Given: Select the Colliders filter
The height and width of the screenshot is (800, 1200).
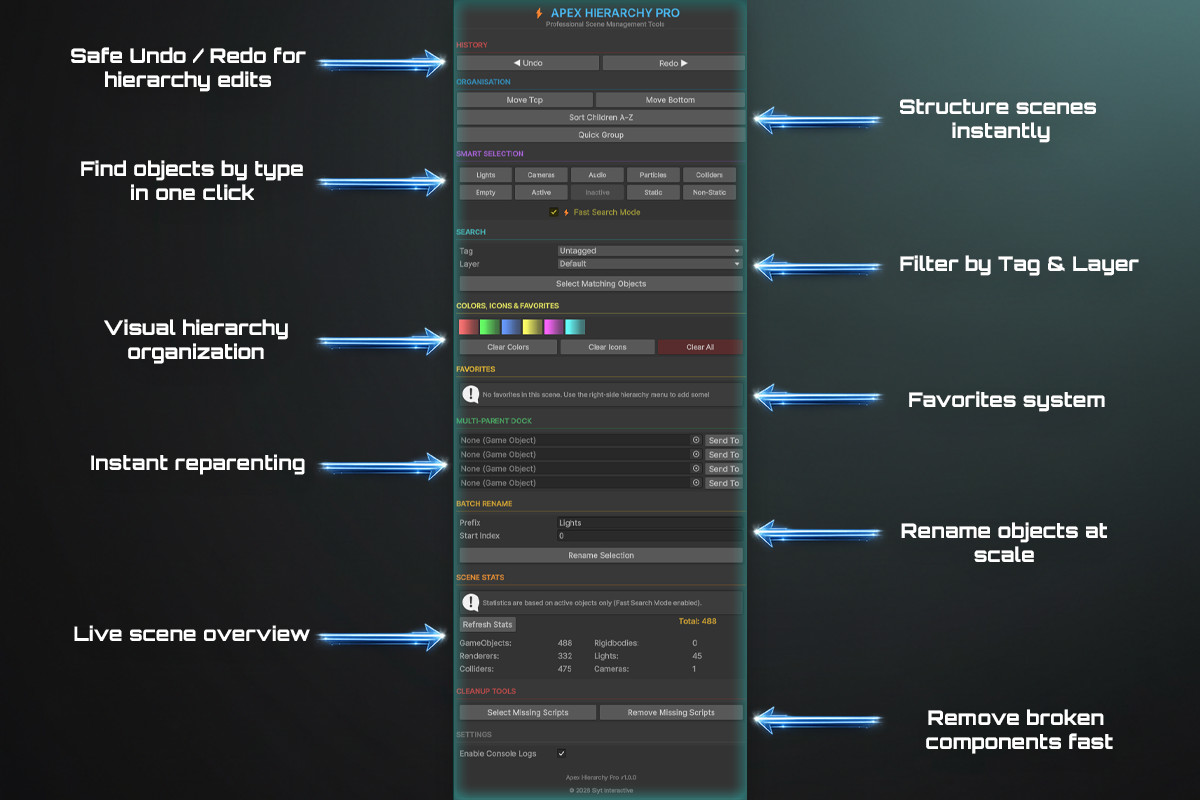Looking at the screenshot, I should coord(709,174).
